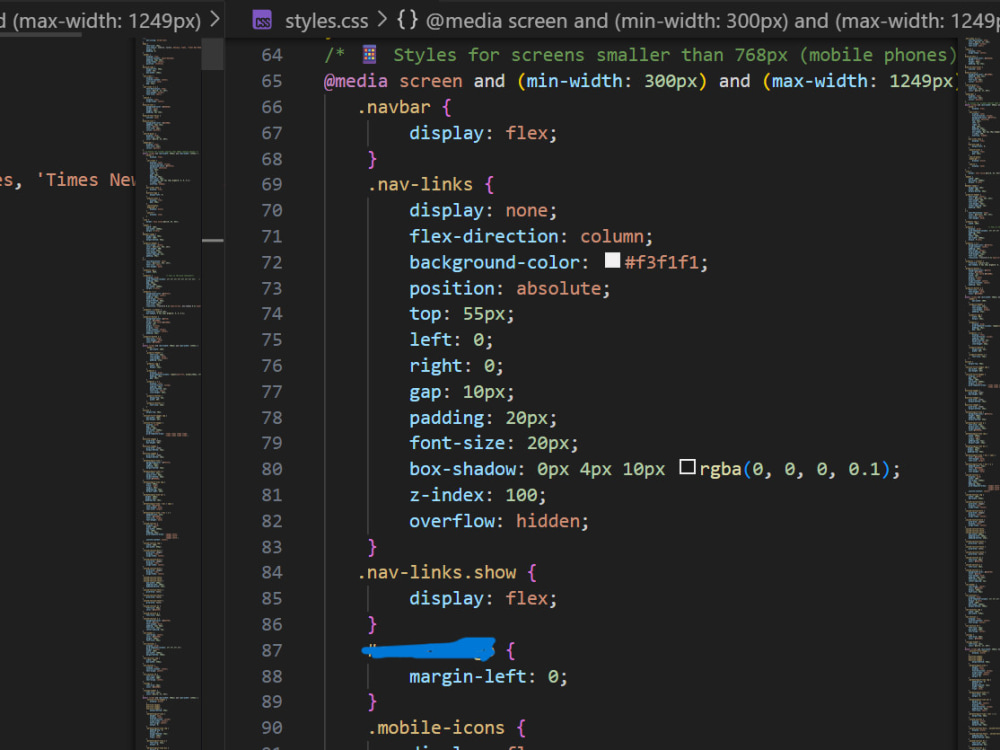Click line number 65 in the gutter
The height and width of the screenshot is (750, 1000).
click(272, 81)
